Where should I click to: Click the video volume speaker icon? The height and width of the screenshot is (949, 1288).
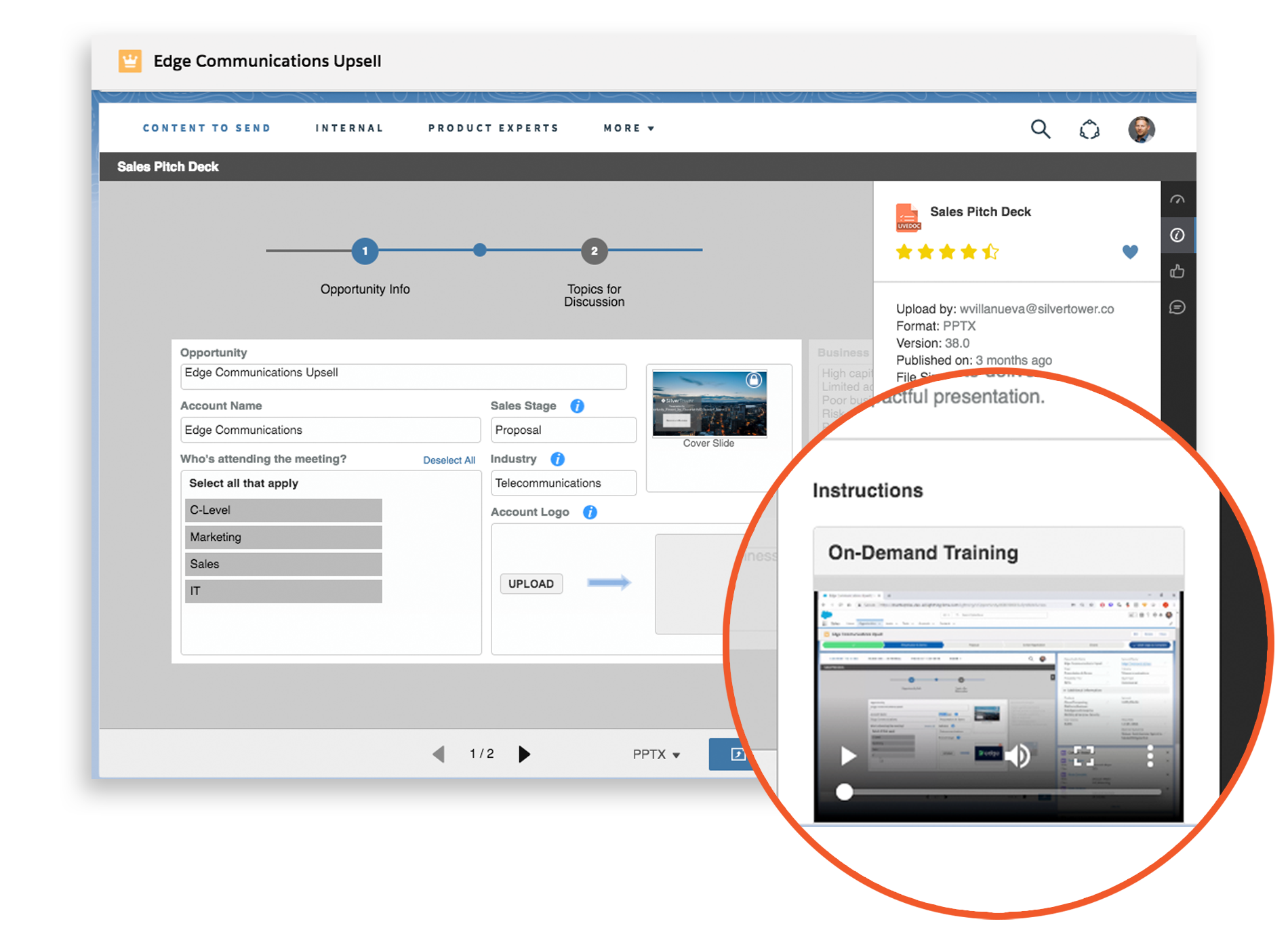pos(1018,754)
